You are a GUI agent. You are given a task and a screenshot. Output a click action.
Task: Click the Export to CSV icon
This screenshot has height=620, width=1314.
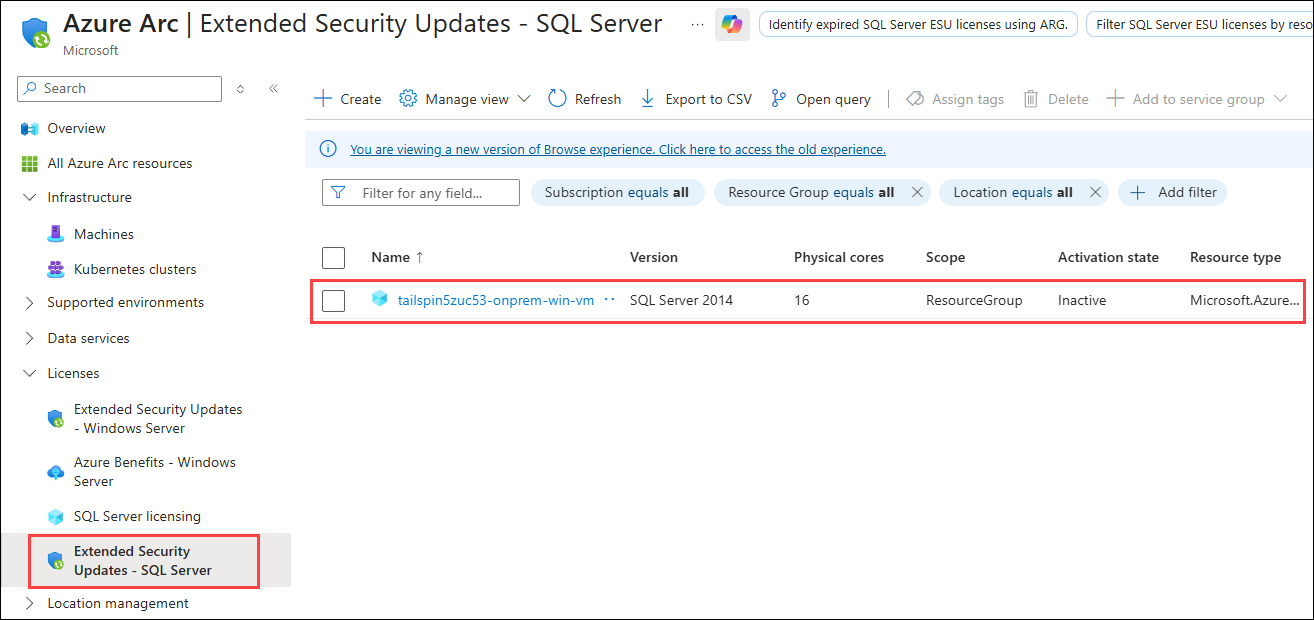(x=647, y=98)
